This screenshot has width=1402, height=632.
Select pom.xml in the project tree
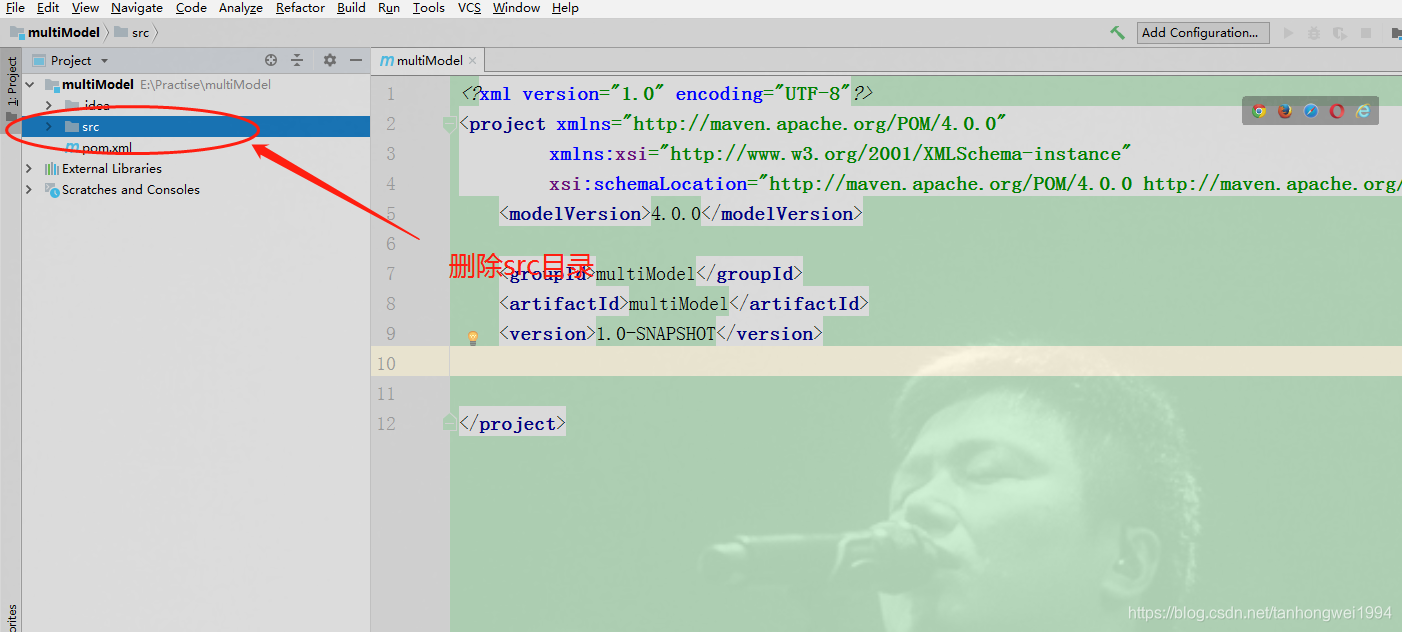tap(107, 148)
